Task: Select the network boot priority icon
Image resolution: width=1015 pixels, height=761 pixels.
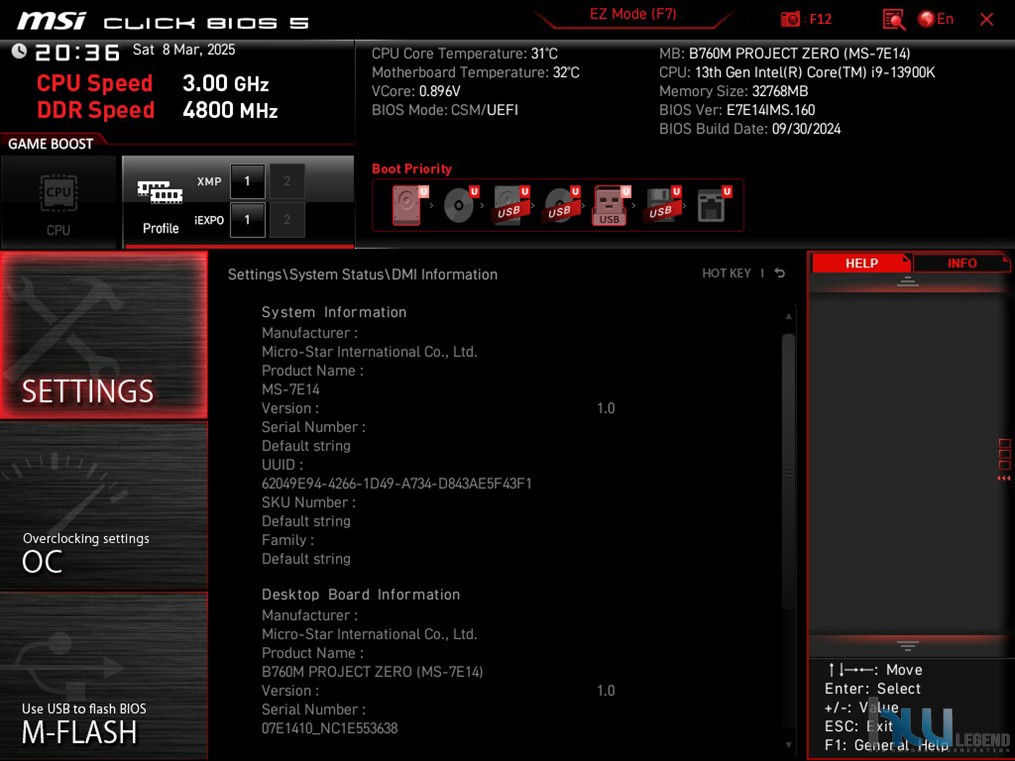Action: click(713, 205)
